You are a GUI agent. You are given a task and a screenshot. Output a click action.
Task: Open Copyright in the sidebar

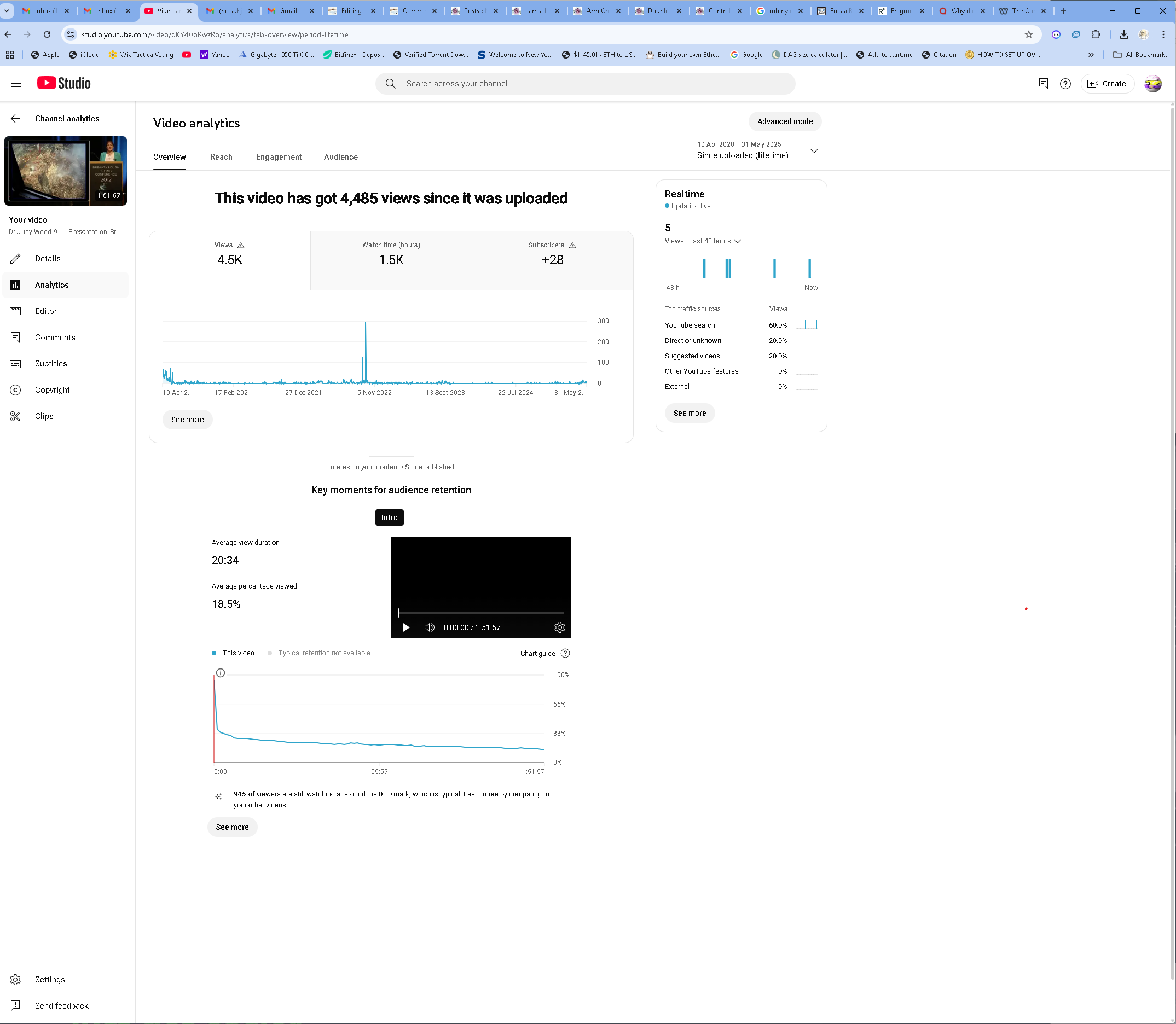[66, 389]
